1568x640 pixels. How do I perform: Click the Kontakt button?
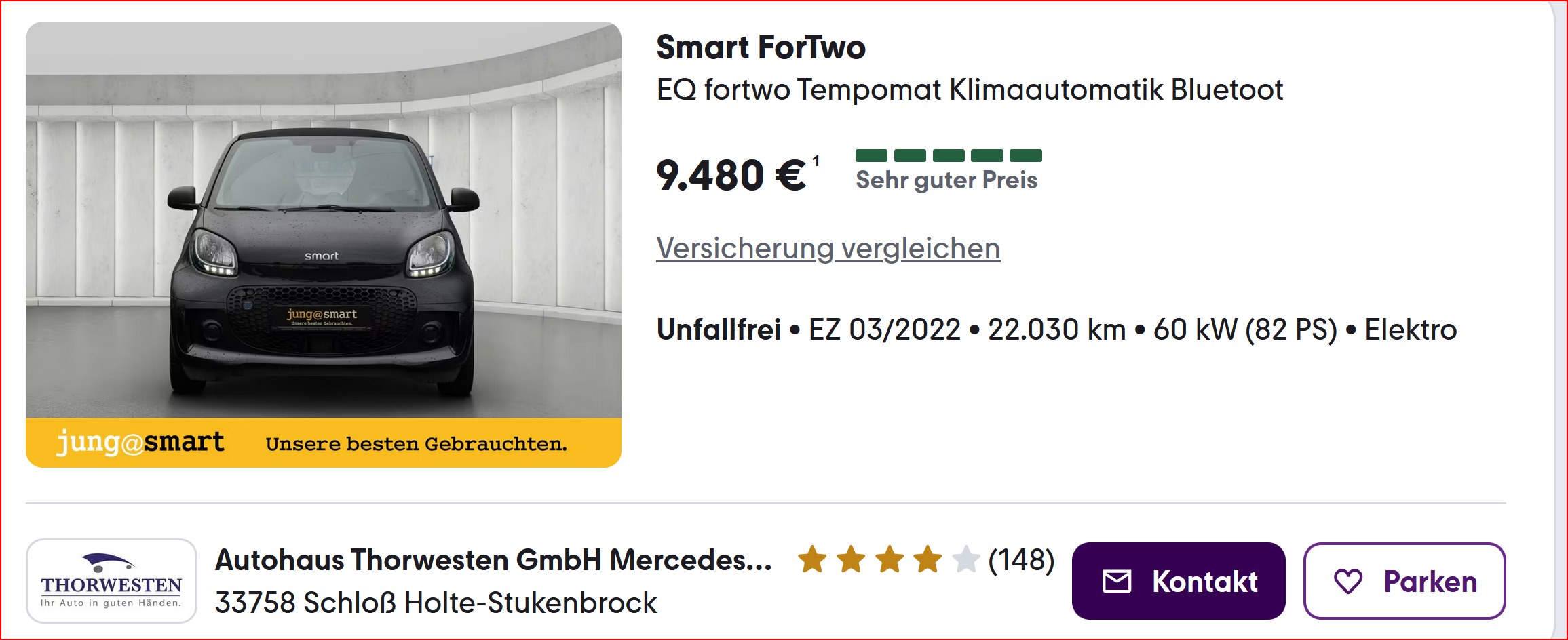click(1178, 581)
